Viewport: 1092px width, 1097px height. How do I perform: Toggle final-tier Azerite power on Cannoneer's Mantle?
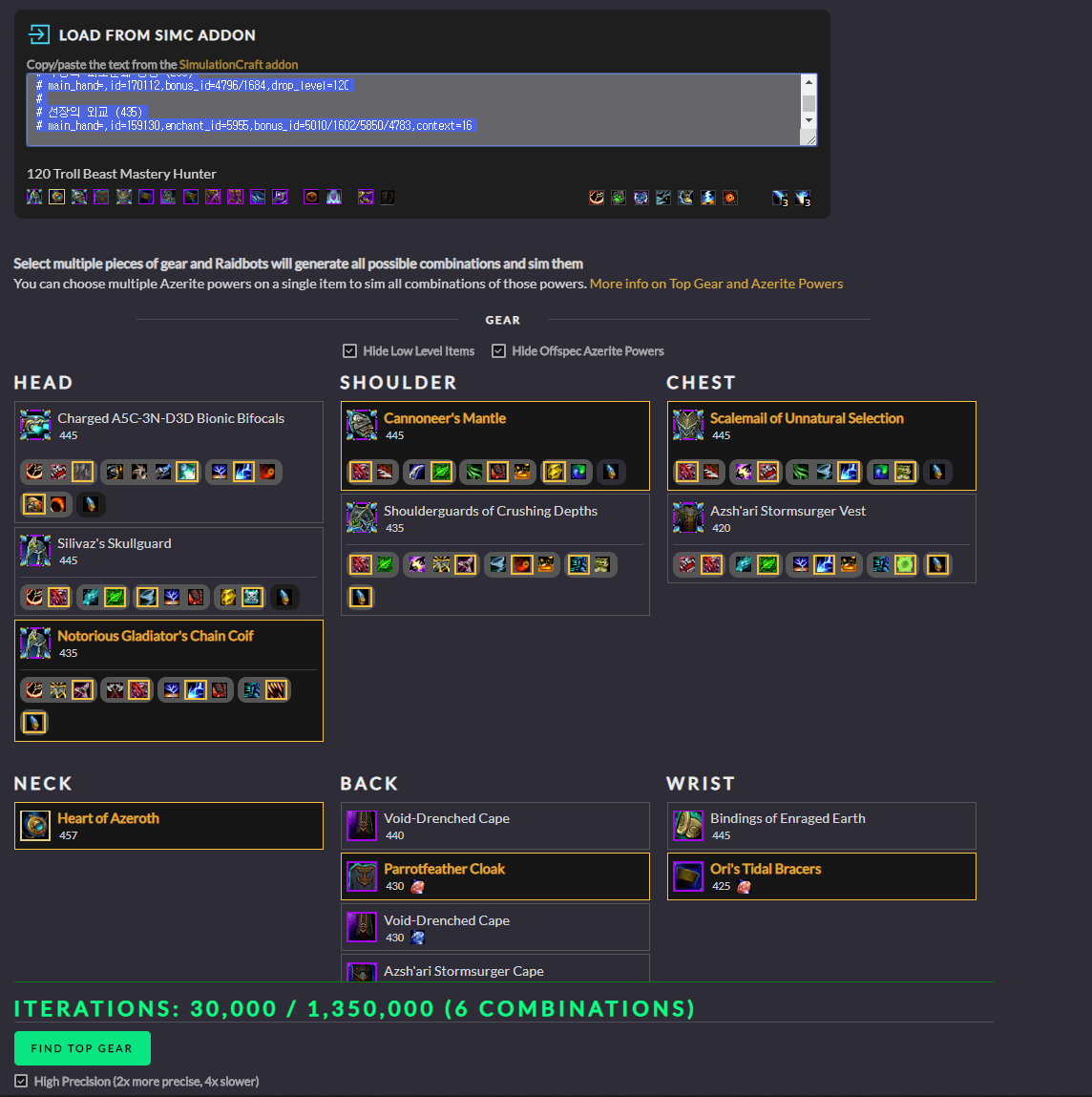[611, 472]
